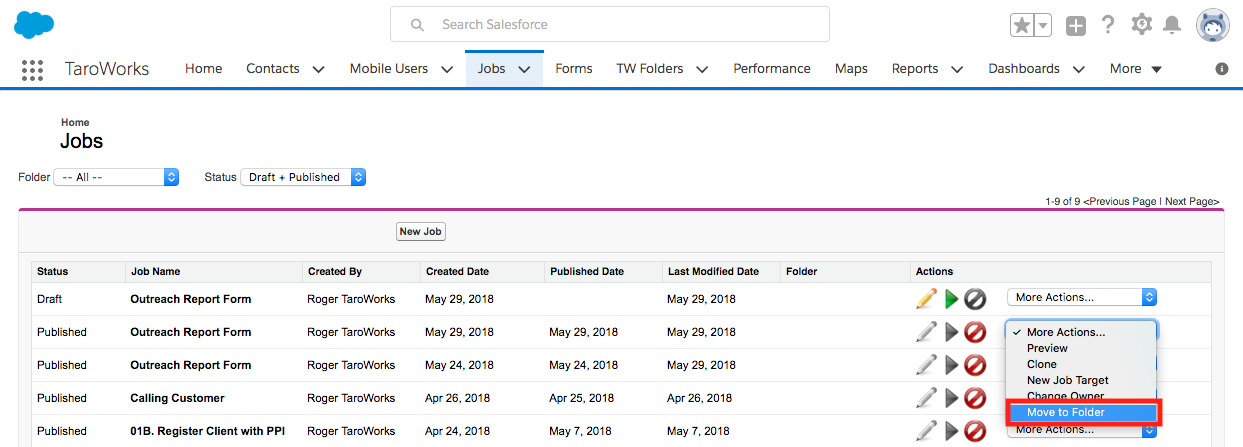Click pencil icon on Published job created May 29

coord(926,332)
